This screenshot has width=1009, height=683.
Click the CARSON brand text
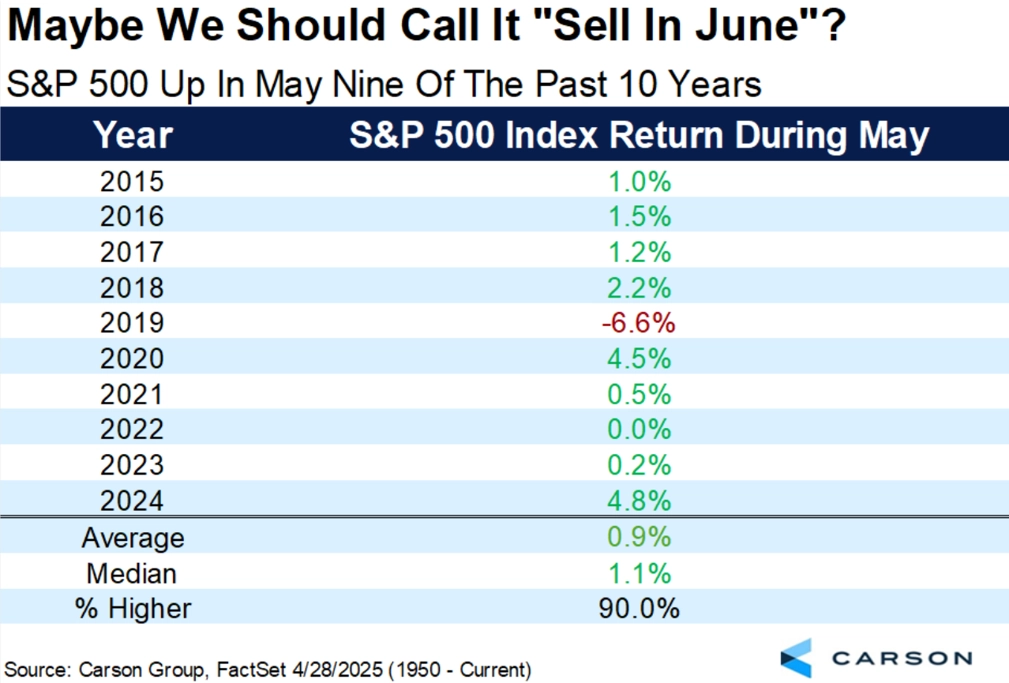point(902,658)
